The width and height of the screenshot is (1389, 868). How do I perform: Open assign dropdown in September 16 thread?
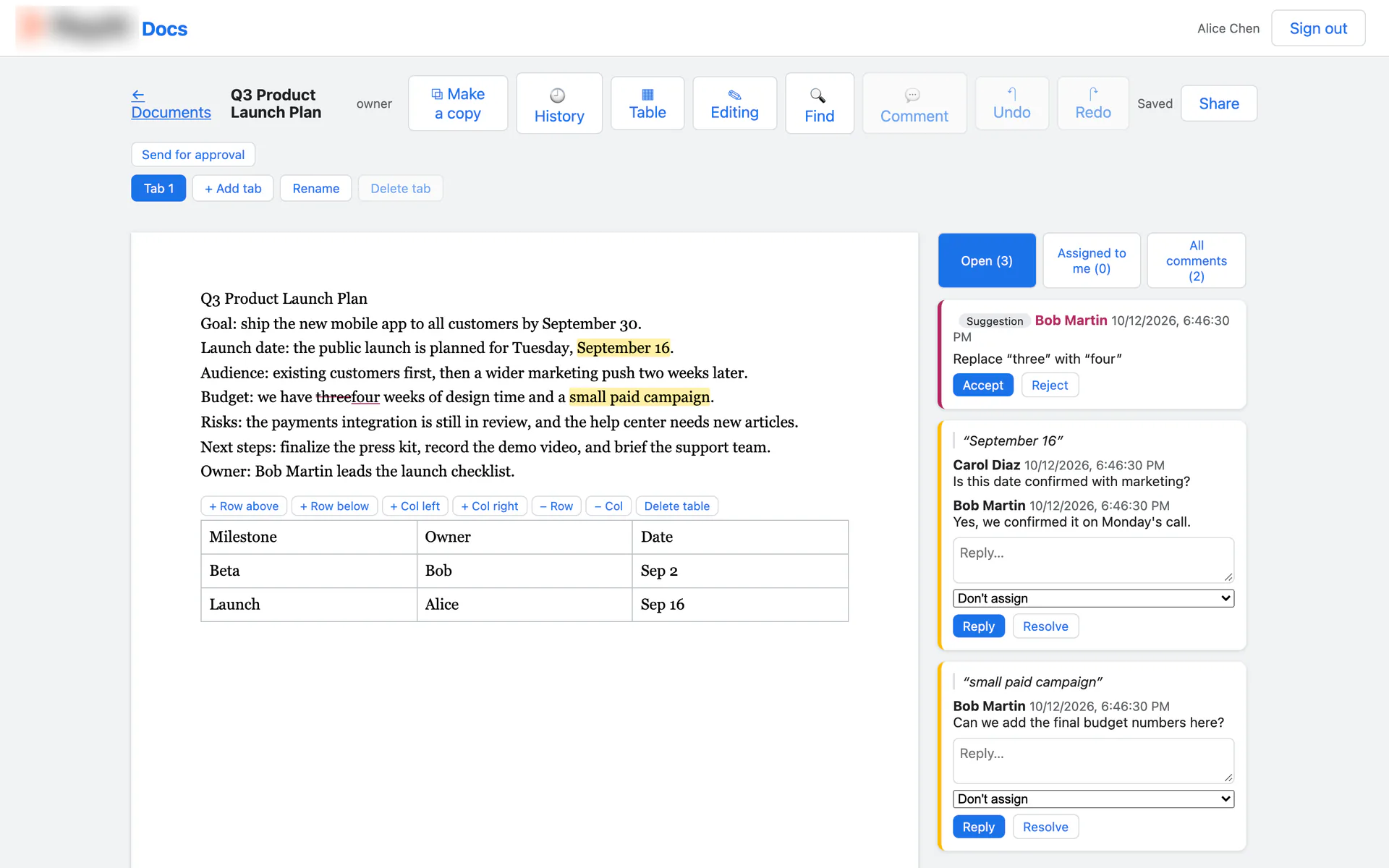point(1093,598)
